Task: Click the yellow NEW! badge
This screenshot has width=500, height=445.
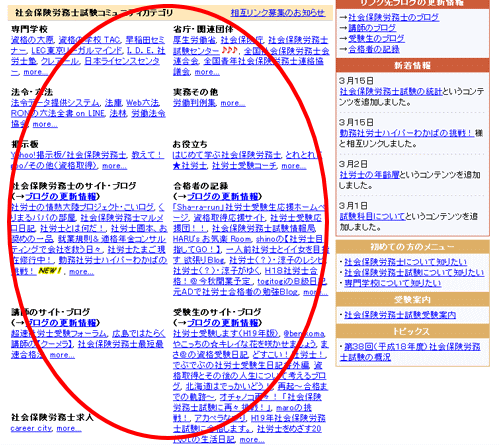Action: pos(50,271)
